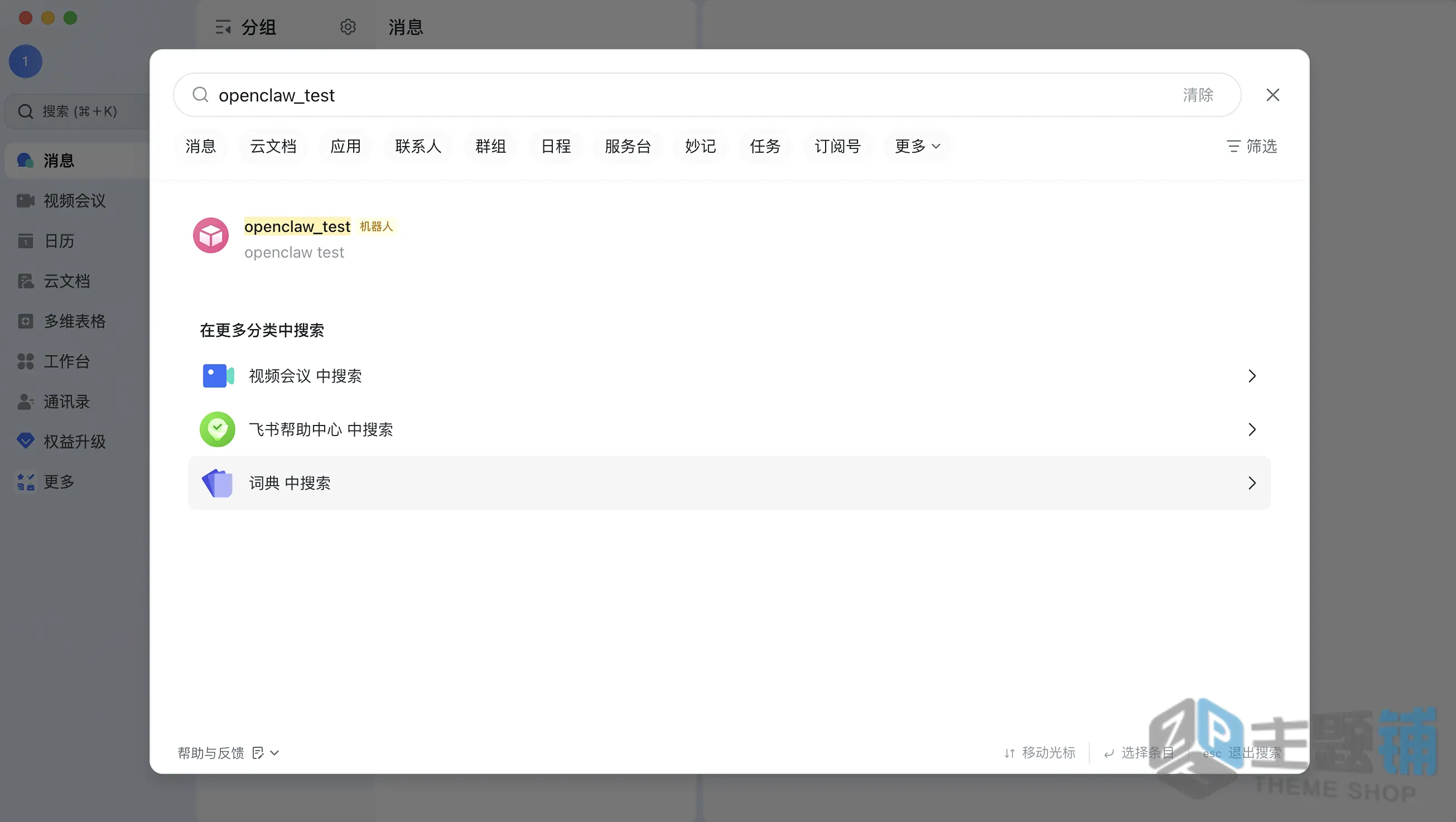Click the feedback note icon beside 帮助与反馈
Viewport: 1456px width, 822px height.
tap(258, 752)
